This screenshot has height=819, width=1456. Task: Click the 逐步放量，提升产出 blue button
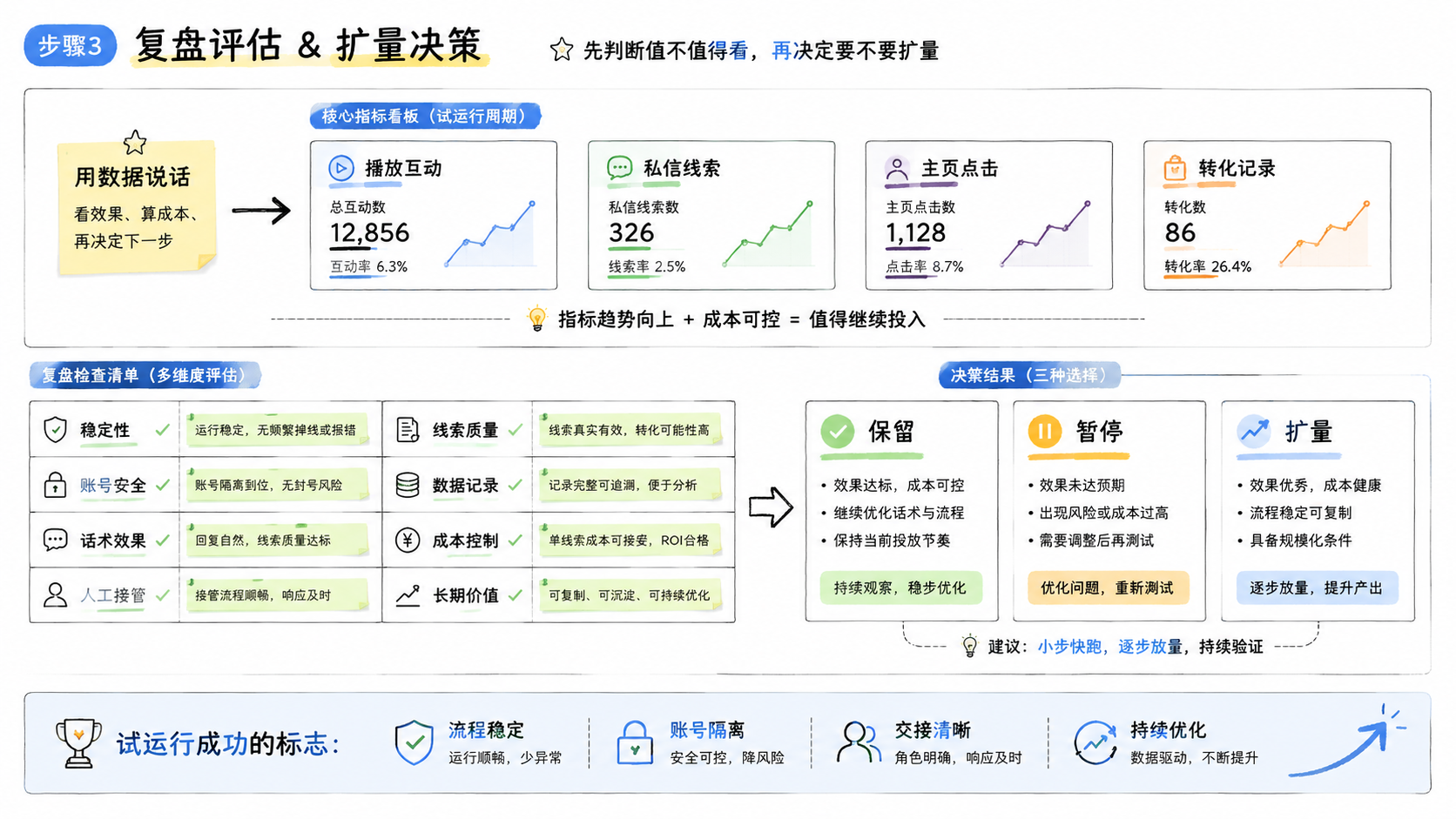pyautogui.click(x=1317, y=588)
